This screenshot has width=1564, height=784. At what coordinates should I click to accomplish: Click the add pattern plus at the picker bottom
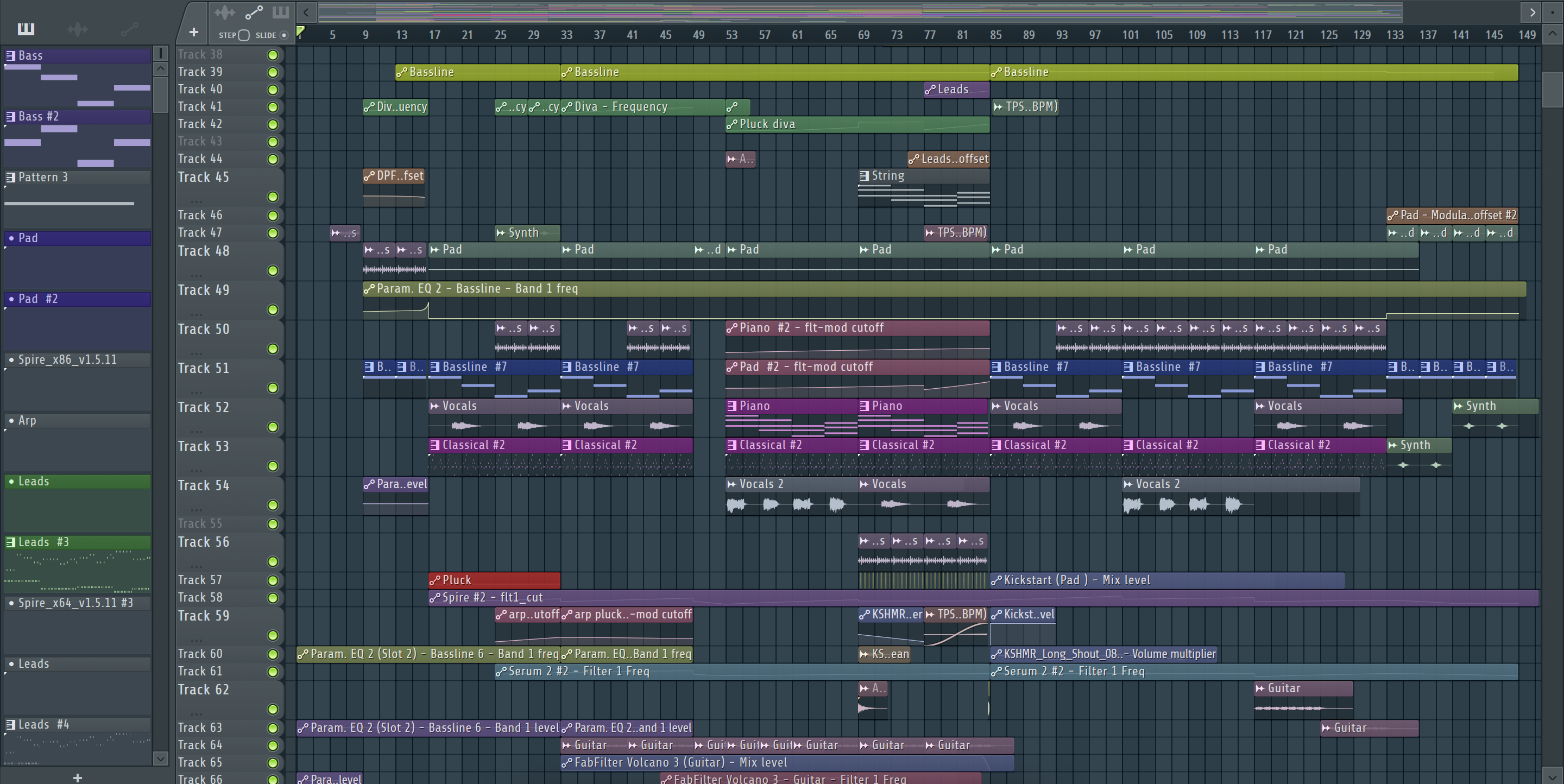tap(77, 777)
